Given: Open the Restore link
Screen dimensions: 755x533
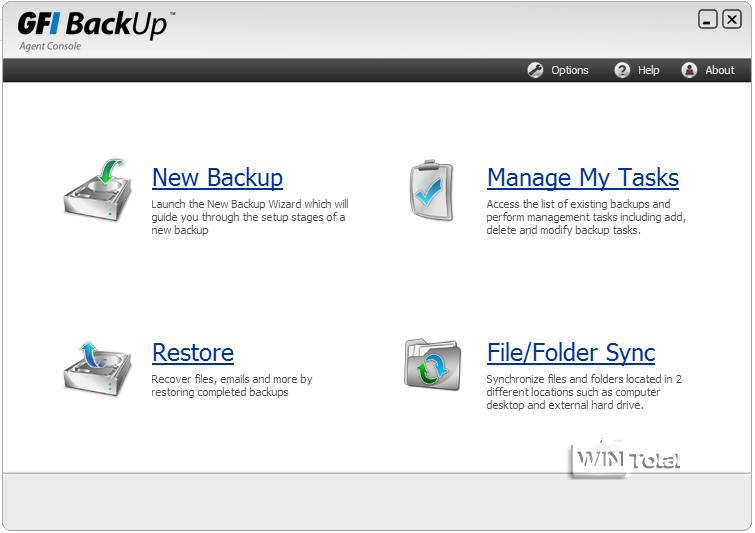Looking at the screenshot, I should (192, 353).
